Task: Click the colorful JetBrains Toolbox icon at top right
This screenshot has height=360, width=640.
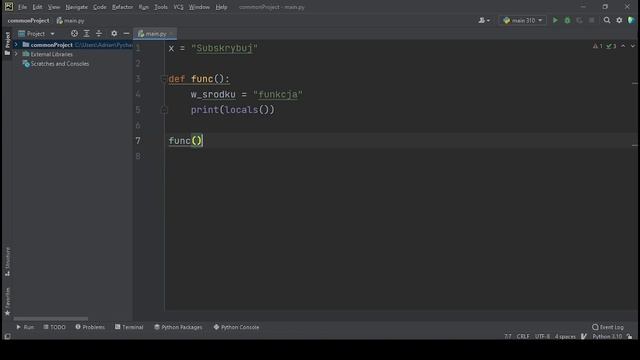Action: pos(631,20)
